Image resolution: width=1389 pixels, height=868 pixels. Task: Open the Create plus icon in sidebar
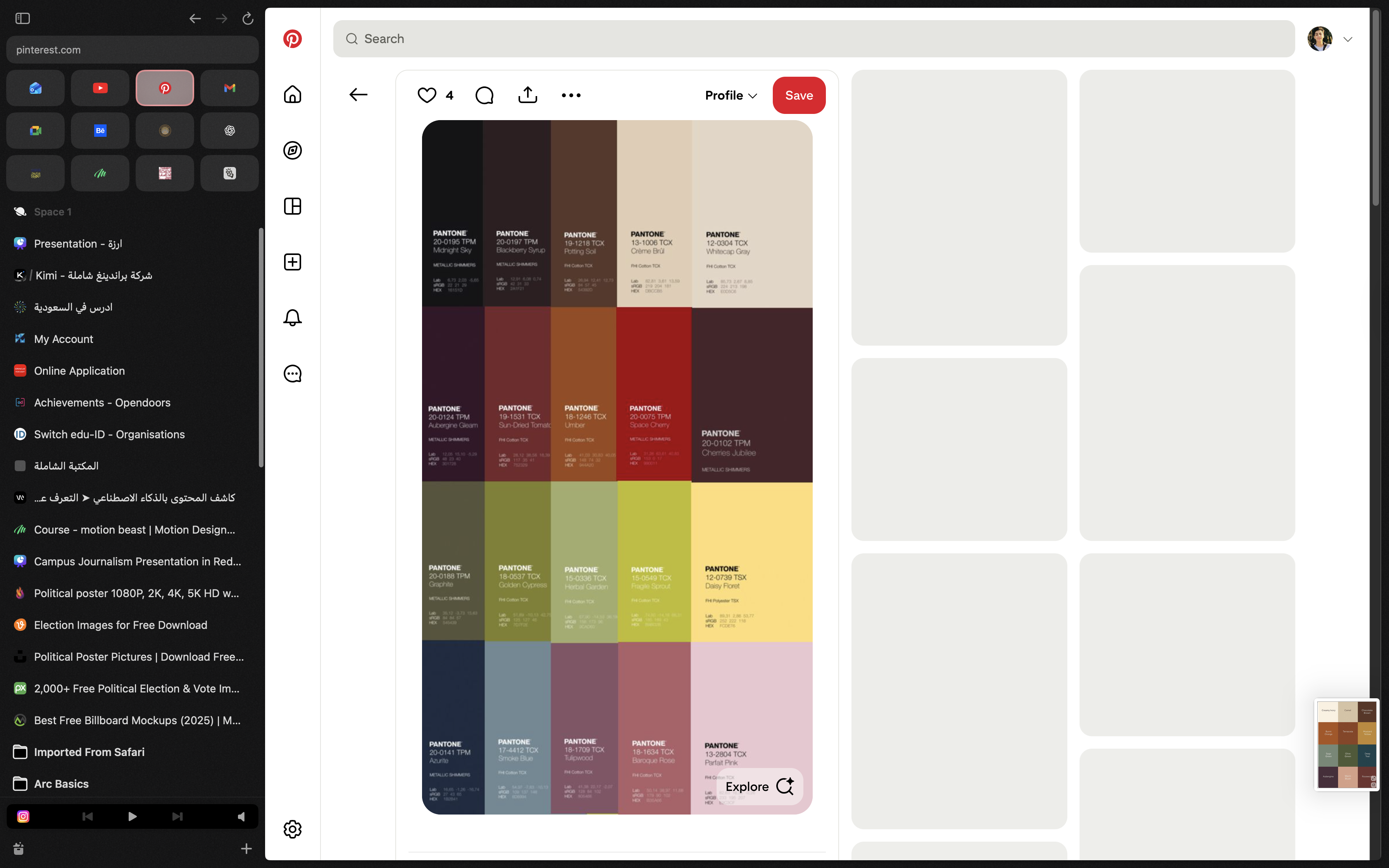click(x=293, y=262)
